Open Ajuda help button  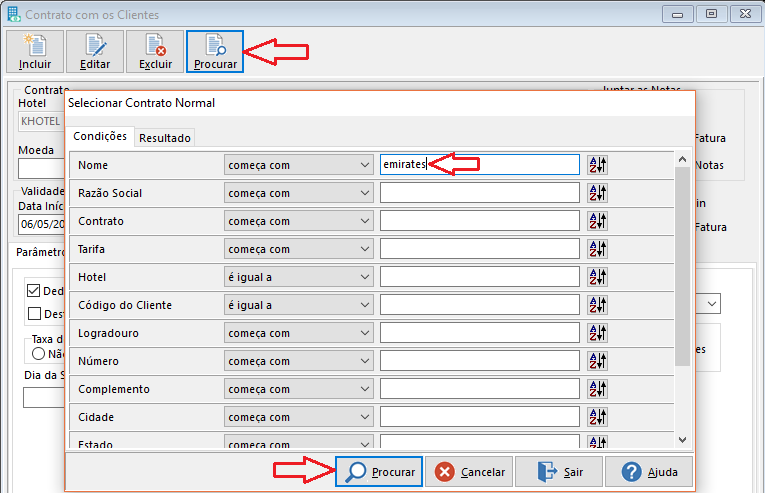649,472
